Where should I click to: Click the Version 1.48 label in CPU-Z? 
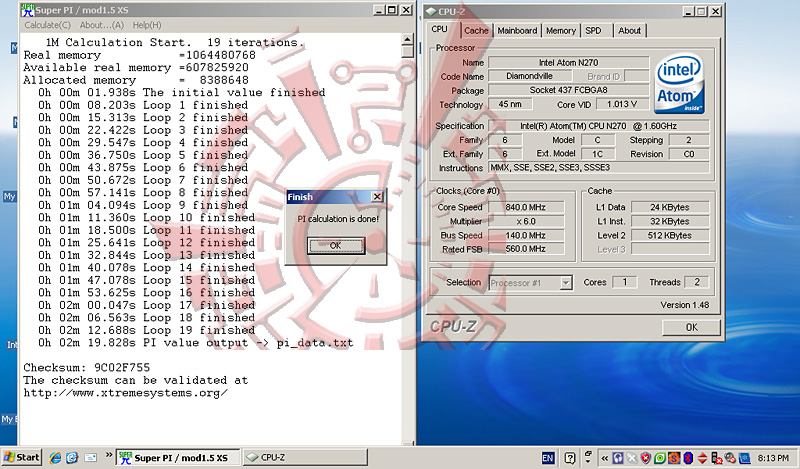pos(685,305)
